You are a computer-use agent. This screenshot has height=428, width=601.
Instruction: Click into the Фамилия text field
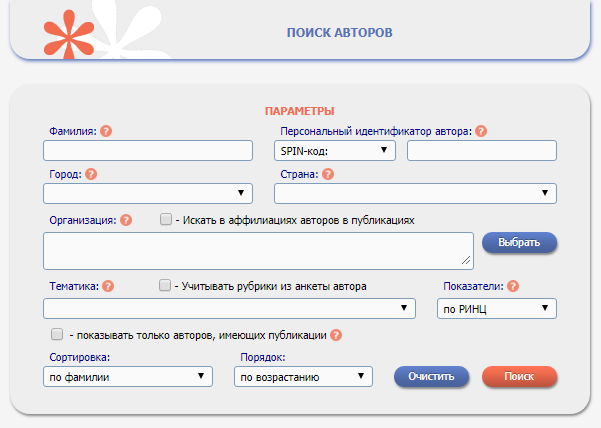click(x=148, y=151)
